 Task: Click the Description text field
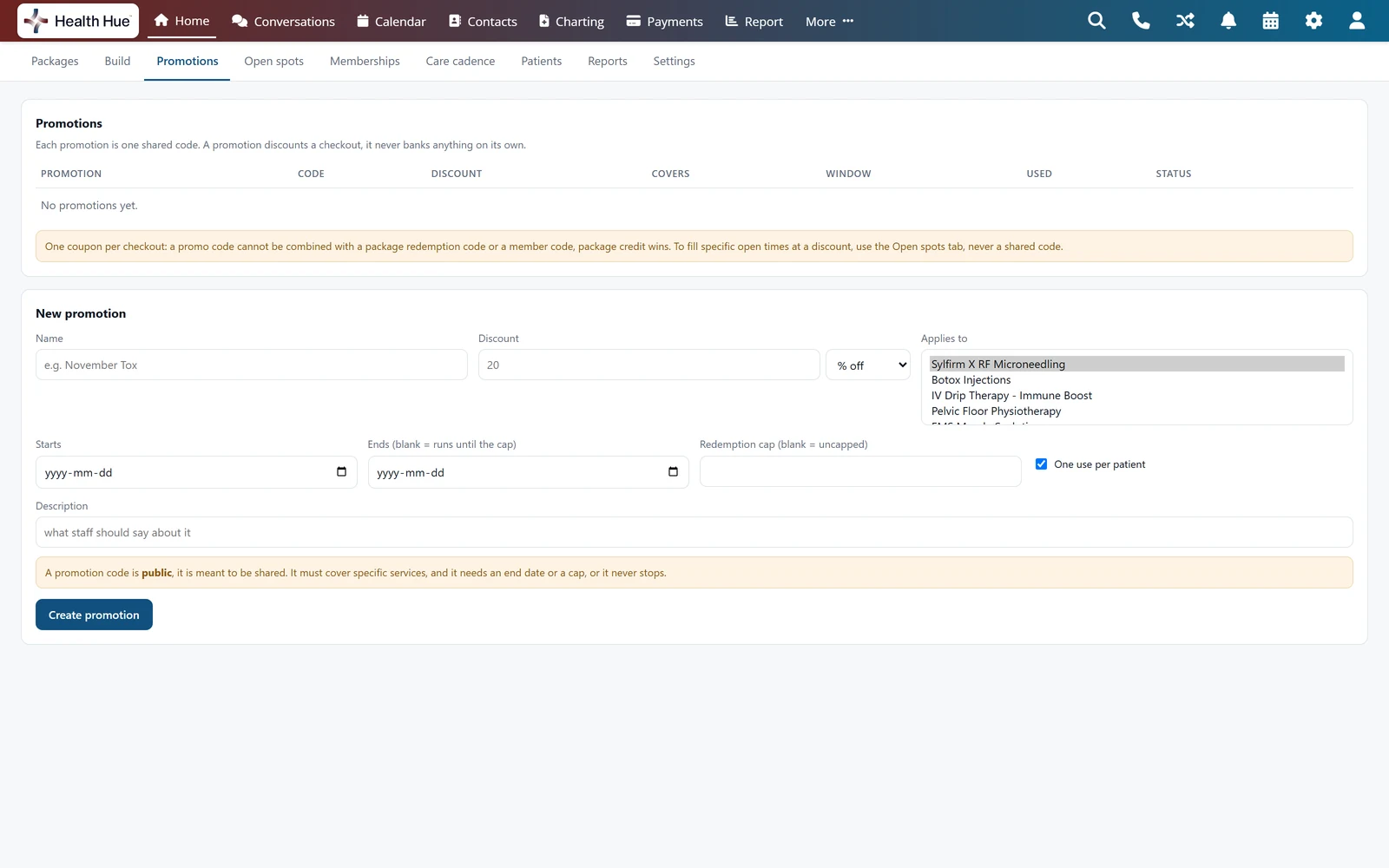(694, 532)
